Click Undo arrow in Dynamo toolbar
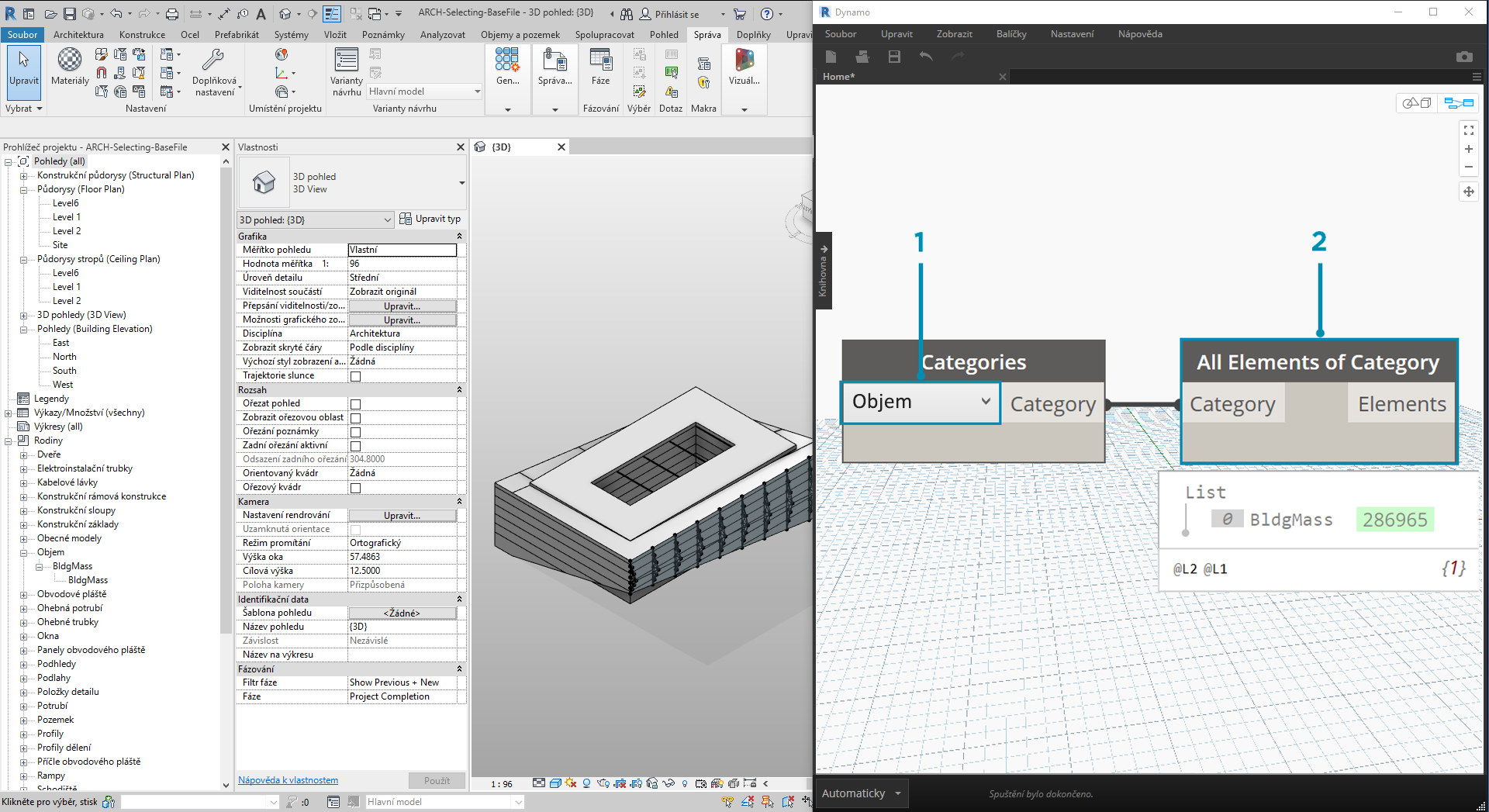The height and width of the screenshot is (812, 1489). [x=926, y=57]
